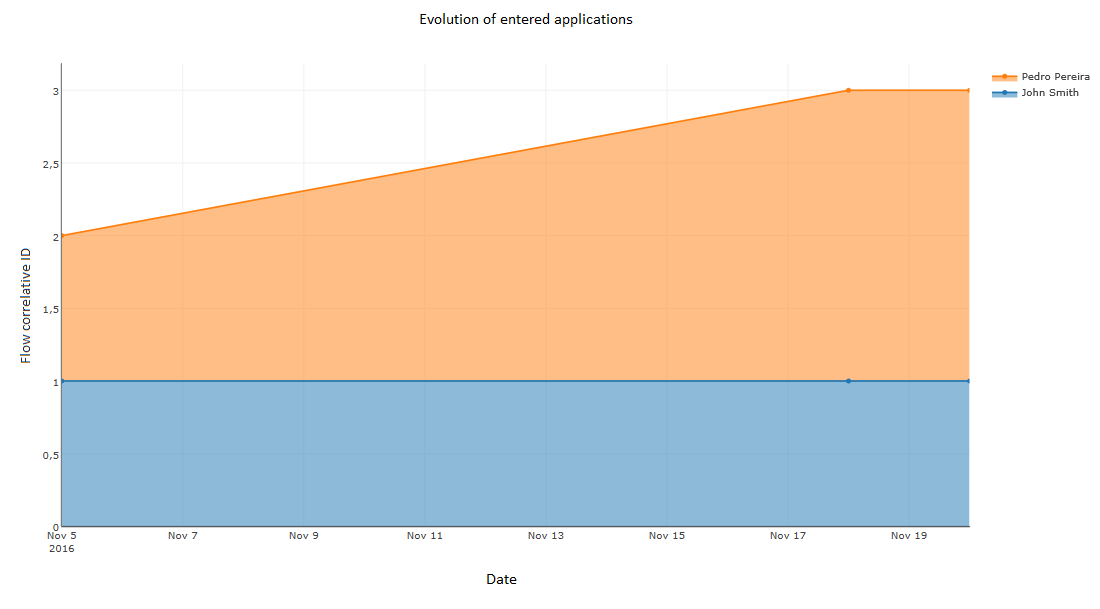The width and height of the screenshot is (1100, 609).
Task: Click the '2,5' y-axis tick label
Action: 51,164
